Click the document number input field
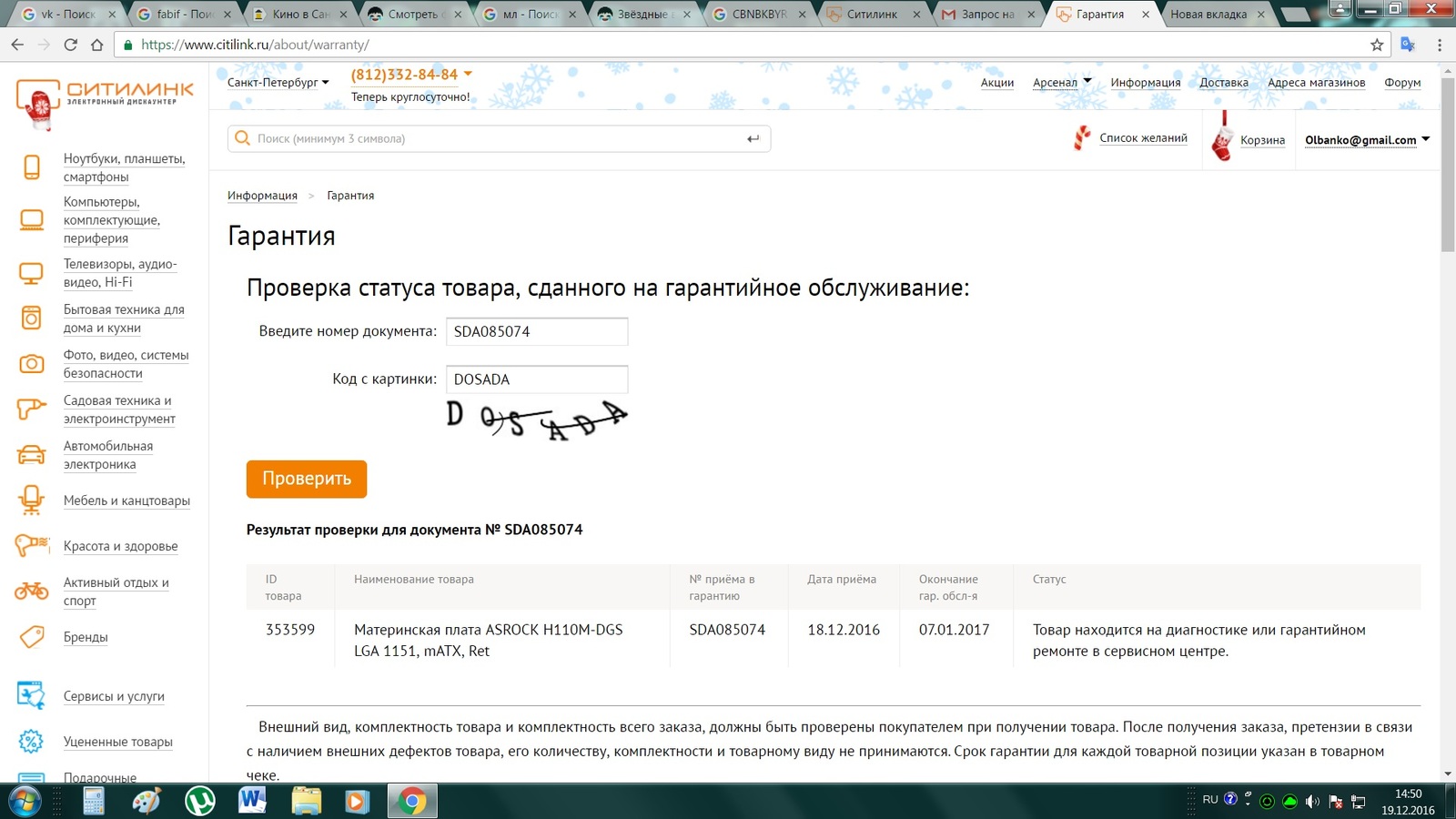This screenshot has width=1456, height=819. (x=537, y=331)
